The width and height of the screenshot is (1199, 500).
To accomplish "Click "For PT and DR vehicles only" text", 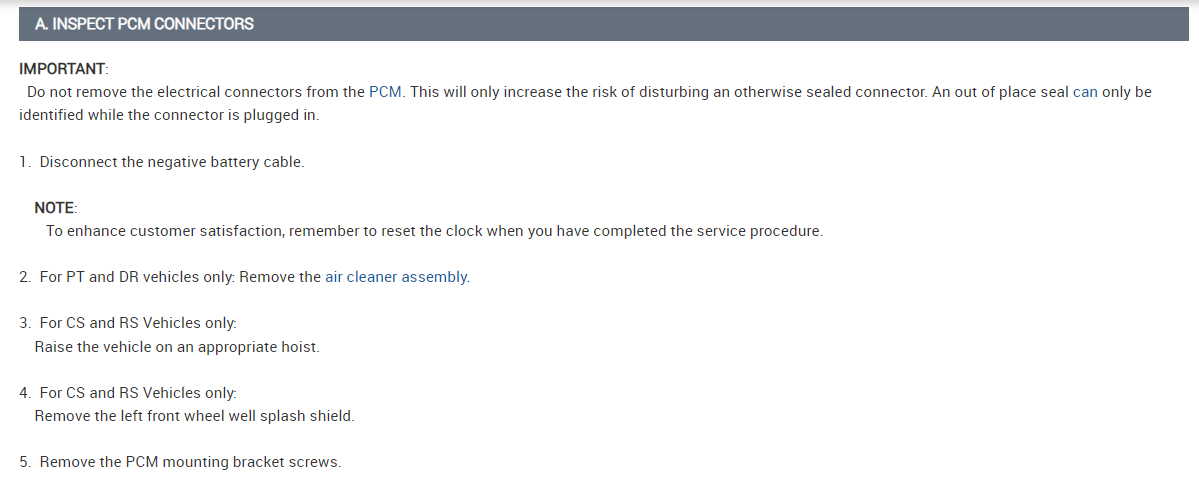I will (x=135, y=277).
